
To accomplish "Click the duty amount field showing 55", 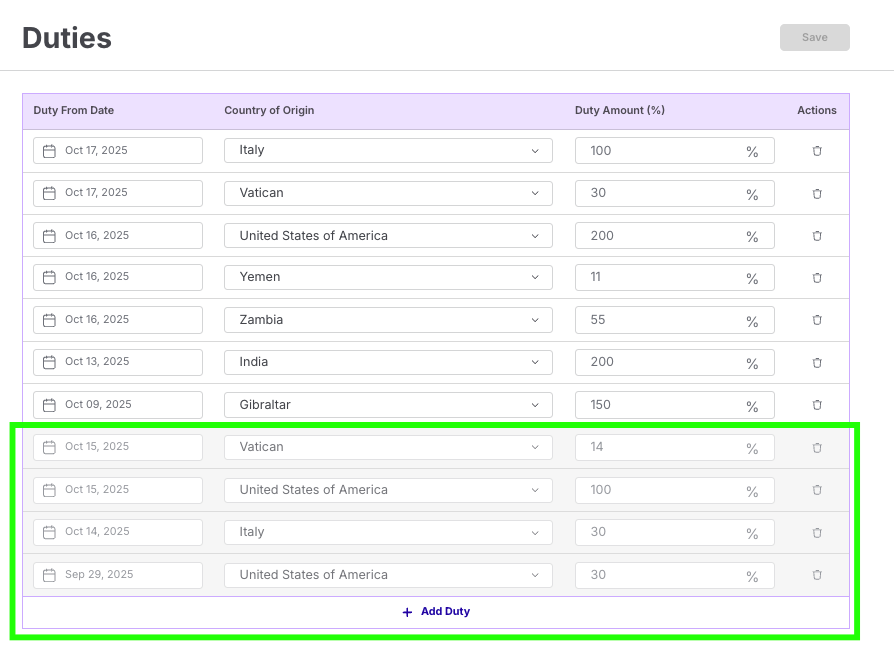I will click(660, 320).
